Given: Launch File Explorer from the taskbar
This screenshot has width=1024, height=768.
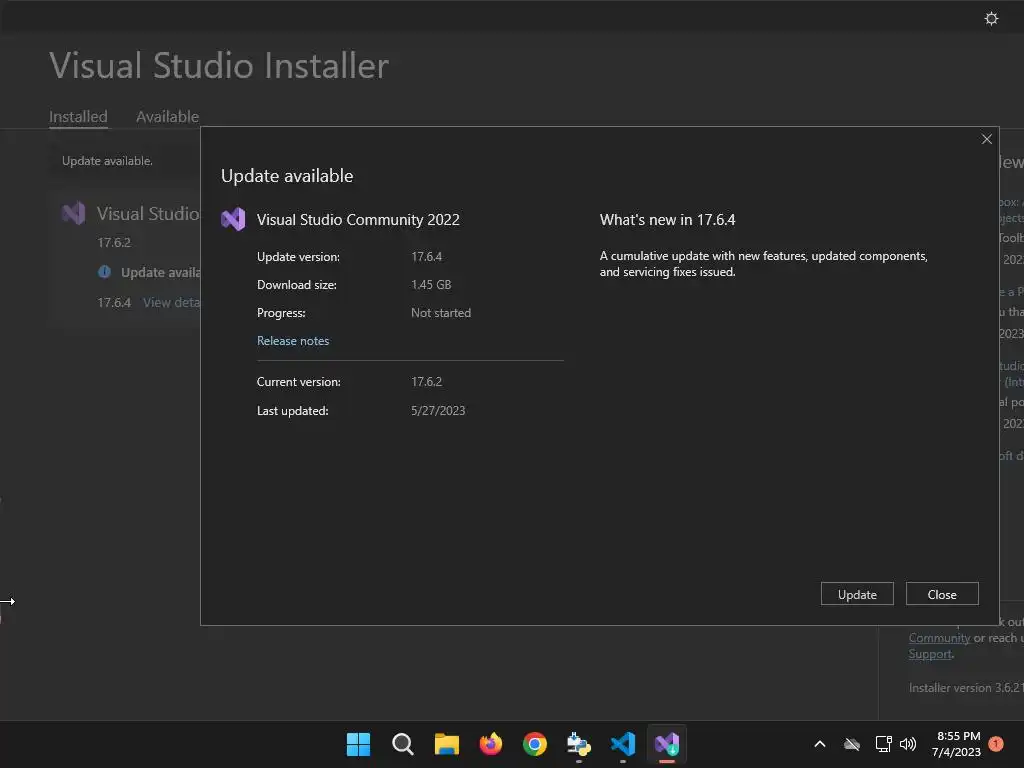Looking at the screenshot, I should (x=447, y=744).
